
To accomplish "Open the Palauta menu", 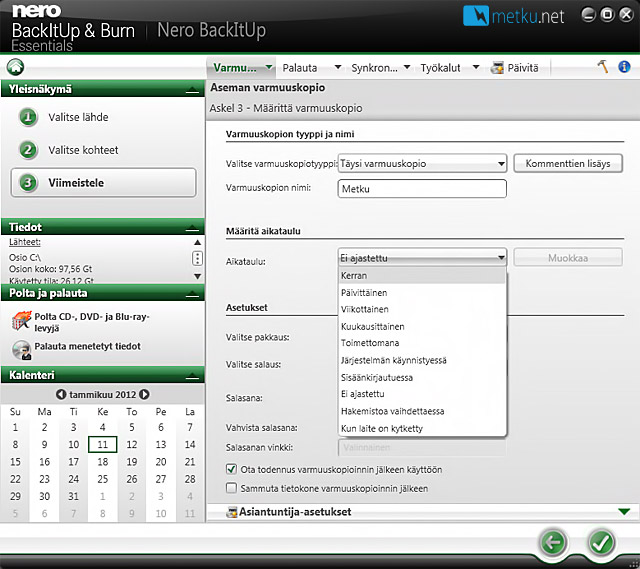I will (300, 68).
